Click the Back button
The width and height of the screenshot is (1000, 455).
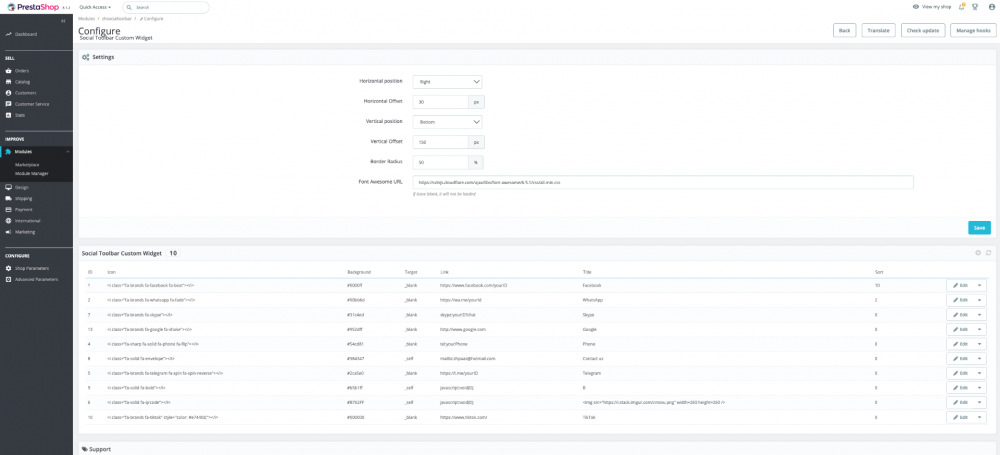[x=844, y=31]
